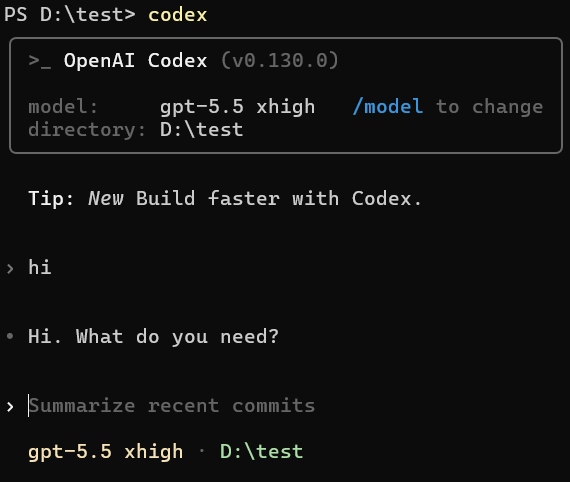Screen dimensions: 570x482
Task: Click the italic "New" tip badge
Action: tap(106, 198)
